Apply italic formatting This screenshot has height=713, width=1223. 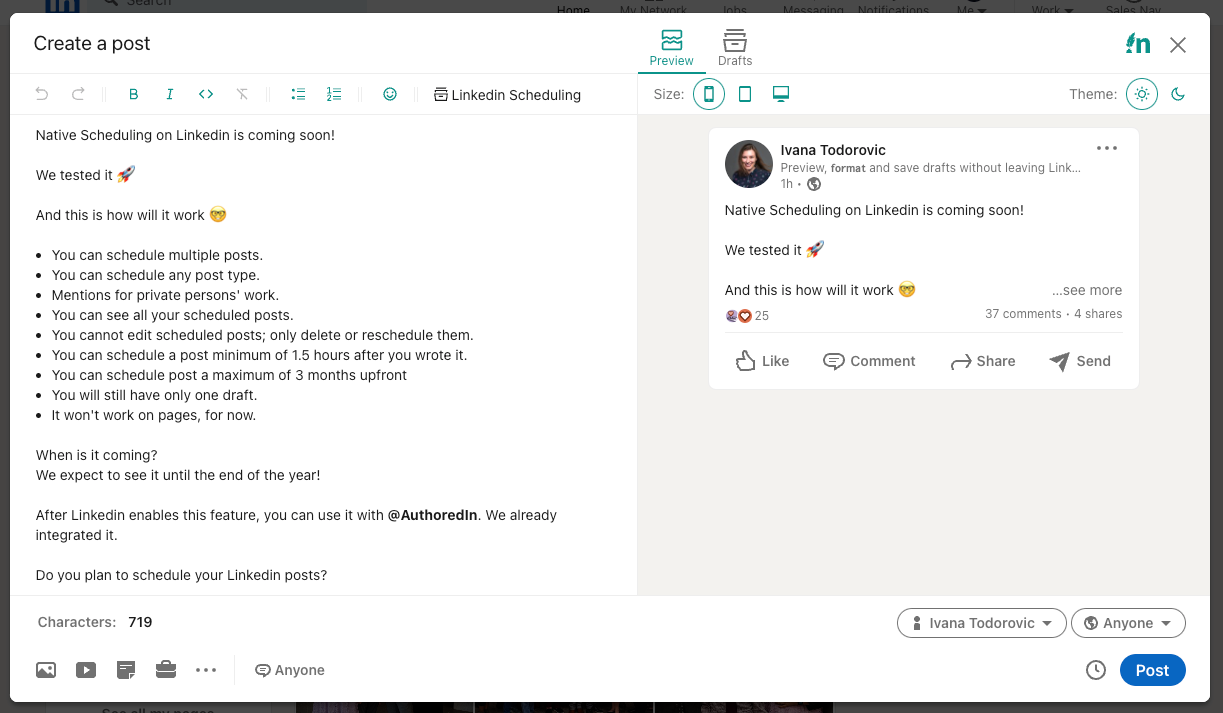click(170, 94)
